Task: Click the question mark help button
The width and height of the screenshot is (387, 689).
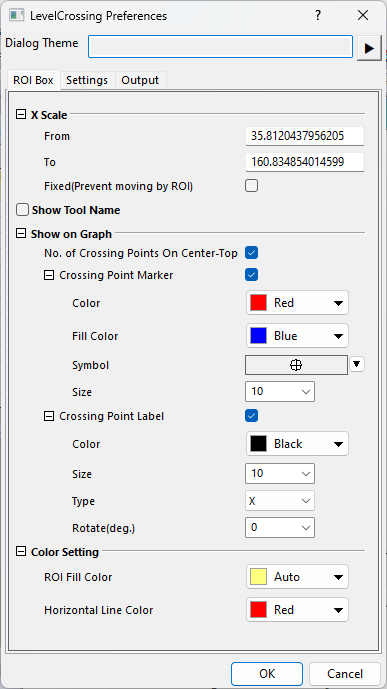Action: (x=318, y=16)
